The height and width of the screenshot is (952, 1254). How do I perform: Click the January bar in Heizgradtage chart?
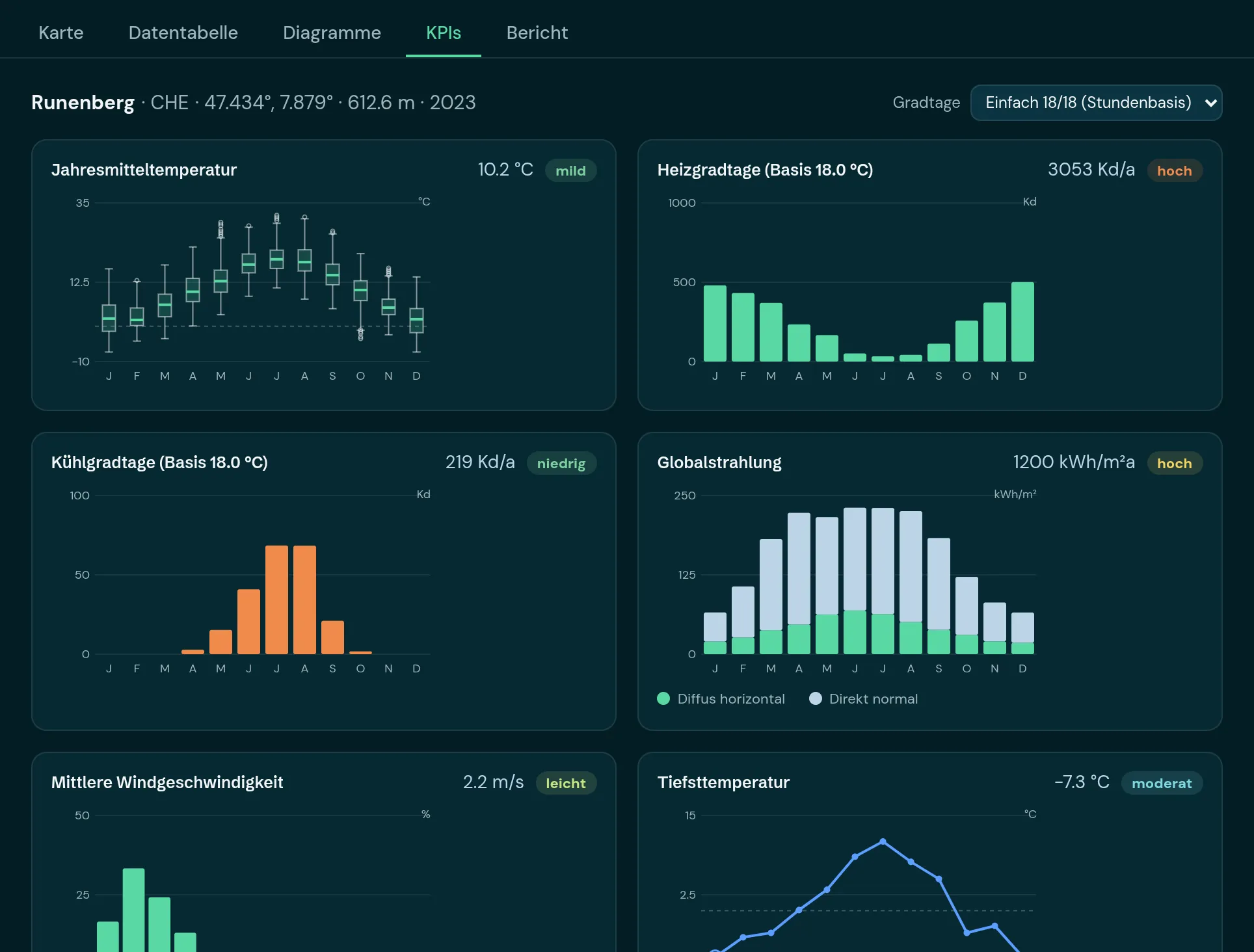(x=715, y=323)
